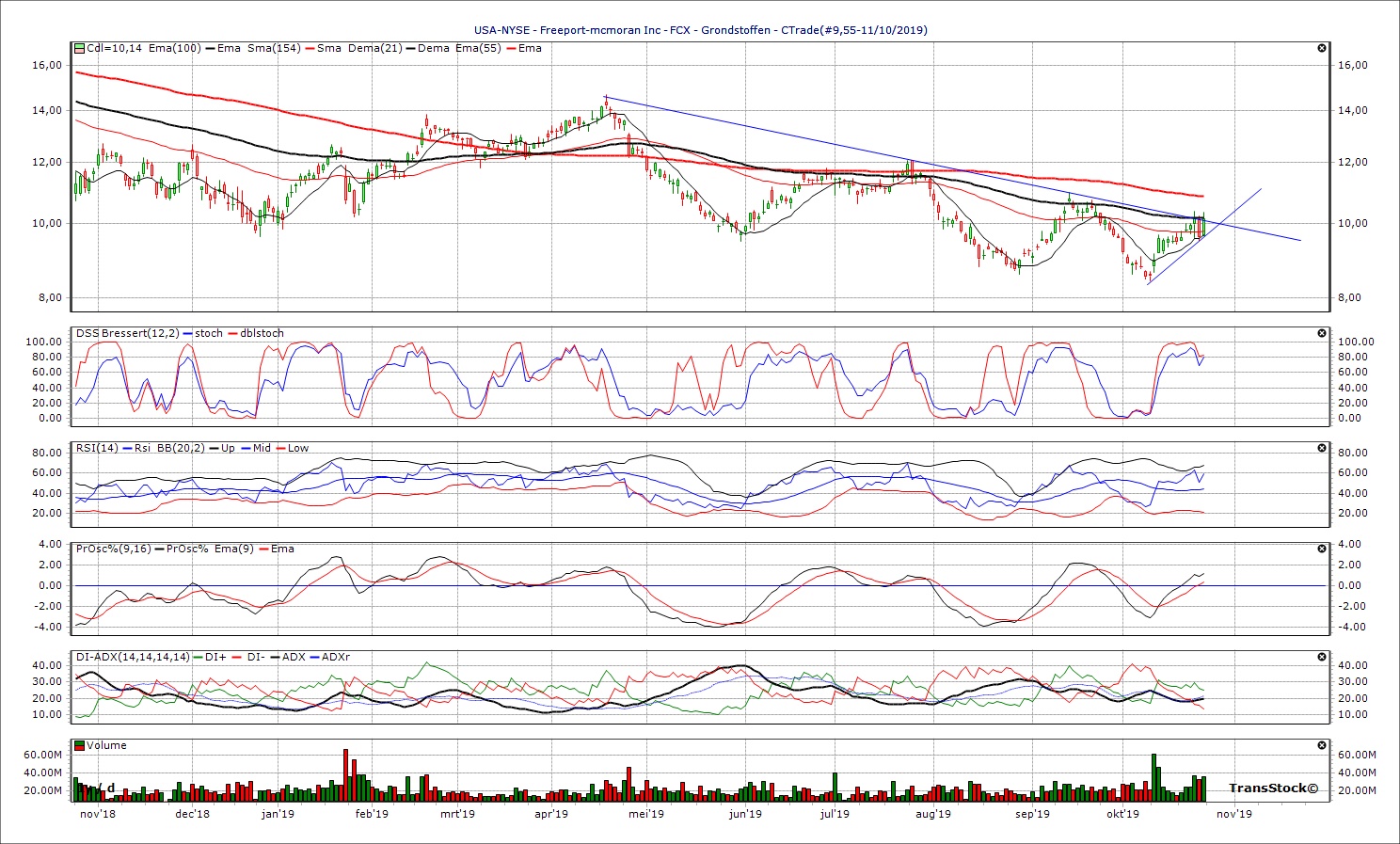Click the 16,00 price label on left axis

(47, 65)
